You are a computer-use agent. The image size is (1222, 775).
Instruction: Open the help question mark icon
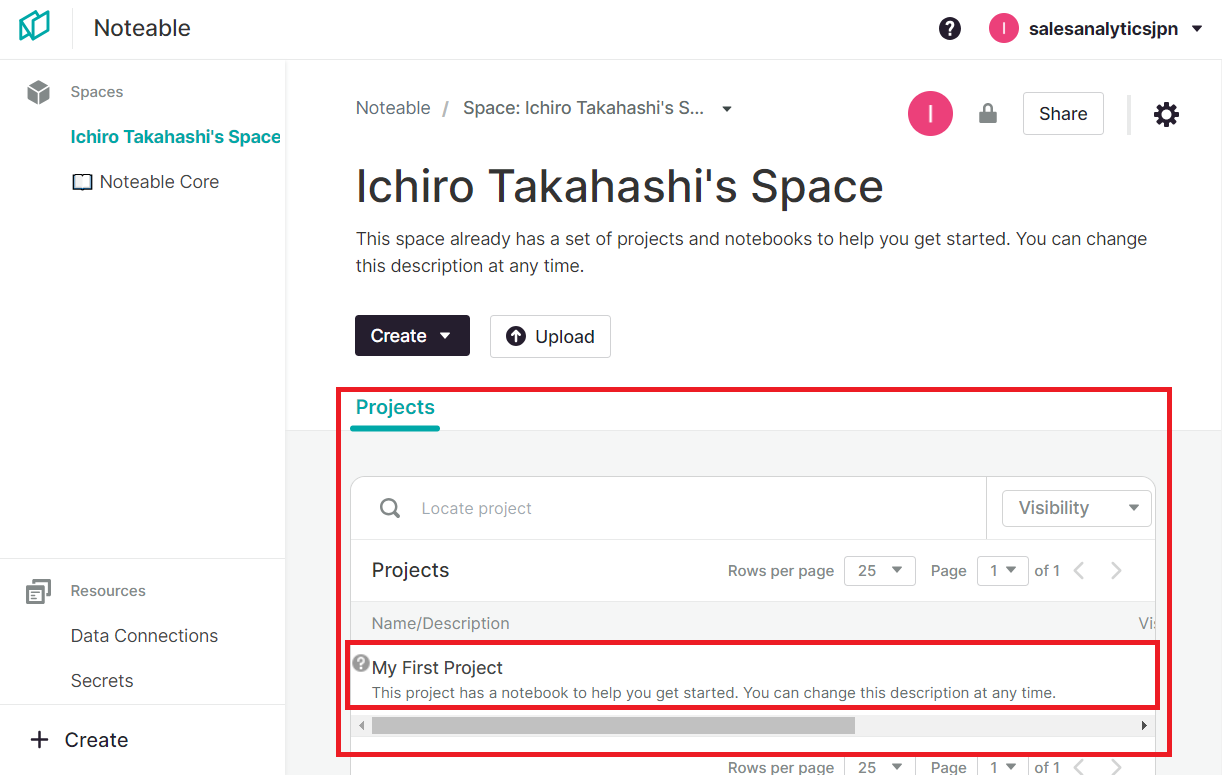click(x=949, y=29)
